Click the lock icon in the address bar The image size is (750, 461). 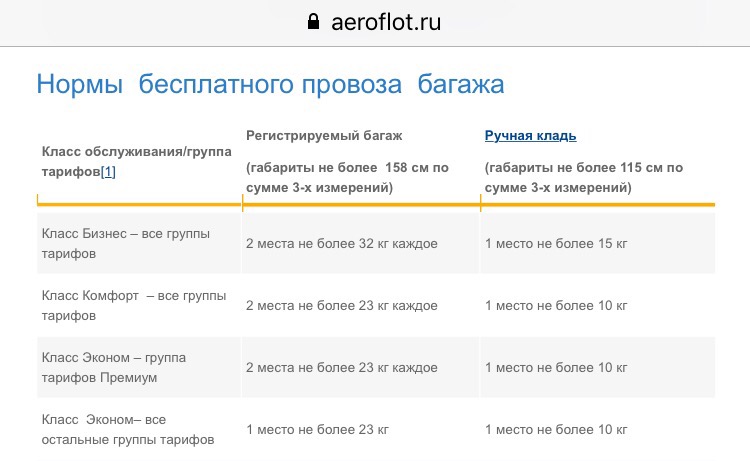(x=314, y=22)
